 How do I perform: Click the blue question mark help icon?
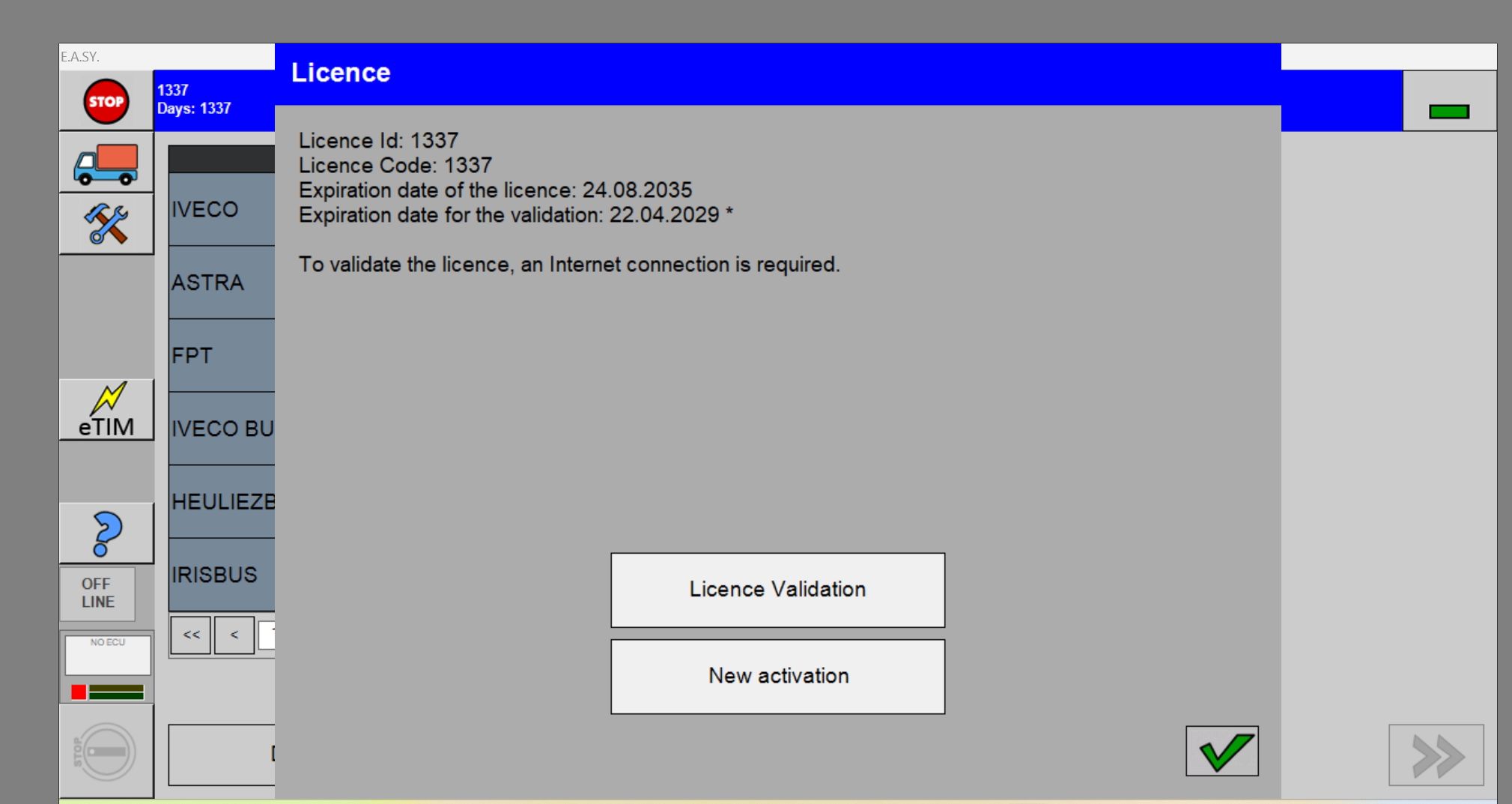click(x=106, y=532)
